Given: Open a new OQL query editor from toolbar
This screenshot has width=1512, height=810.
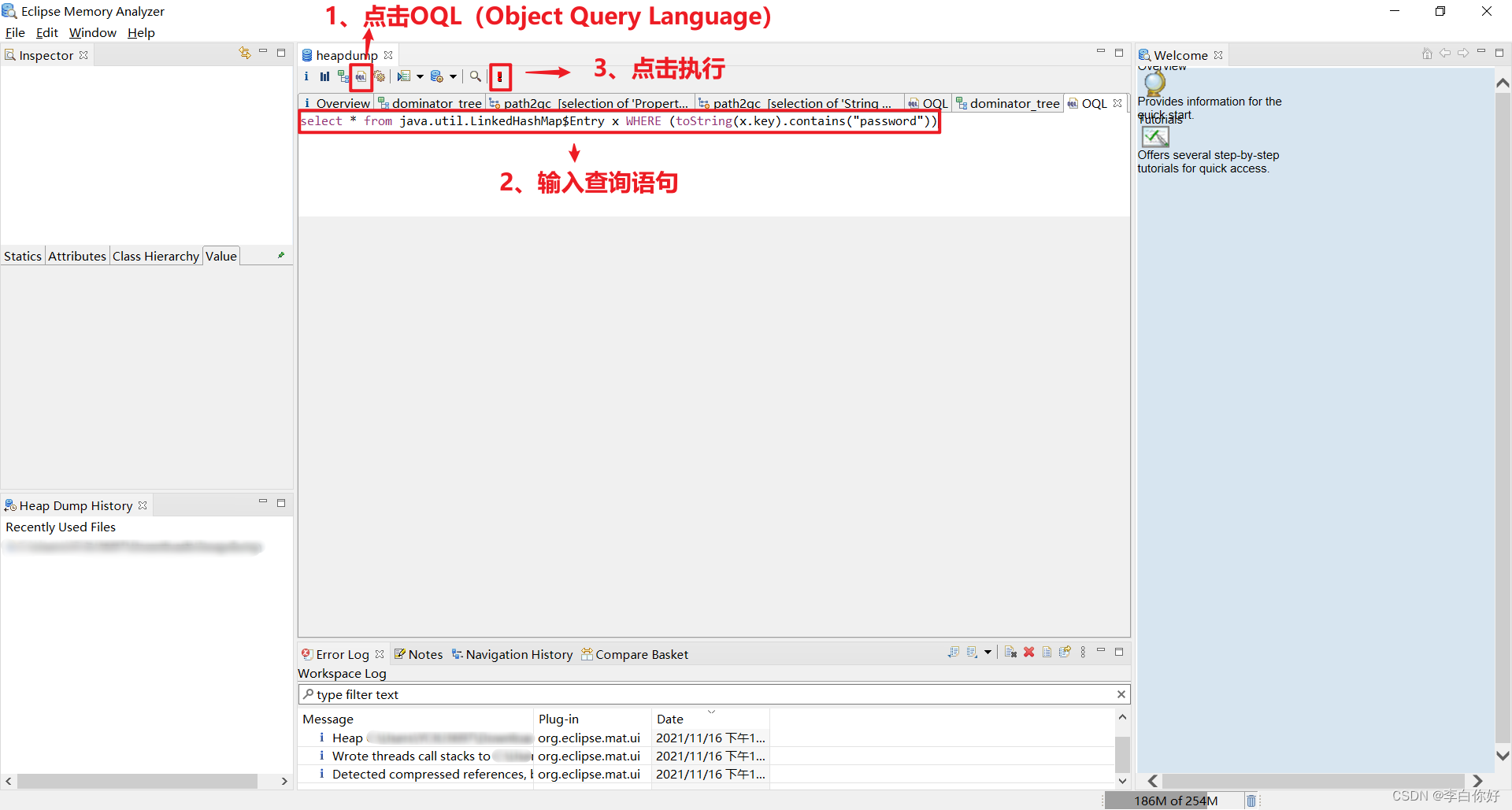Looking at the screenshot, I should [x=361, y=76].
